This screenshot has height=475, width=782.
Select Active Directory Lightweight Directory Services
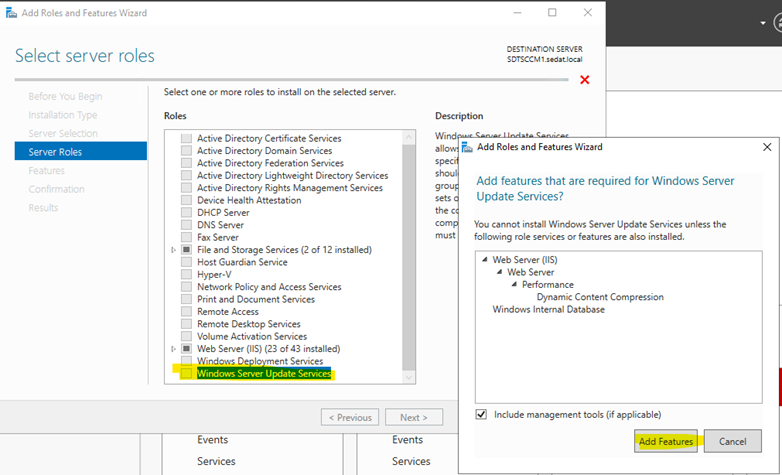292,176
